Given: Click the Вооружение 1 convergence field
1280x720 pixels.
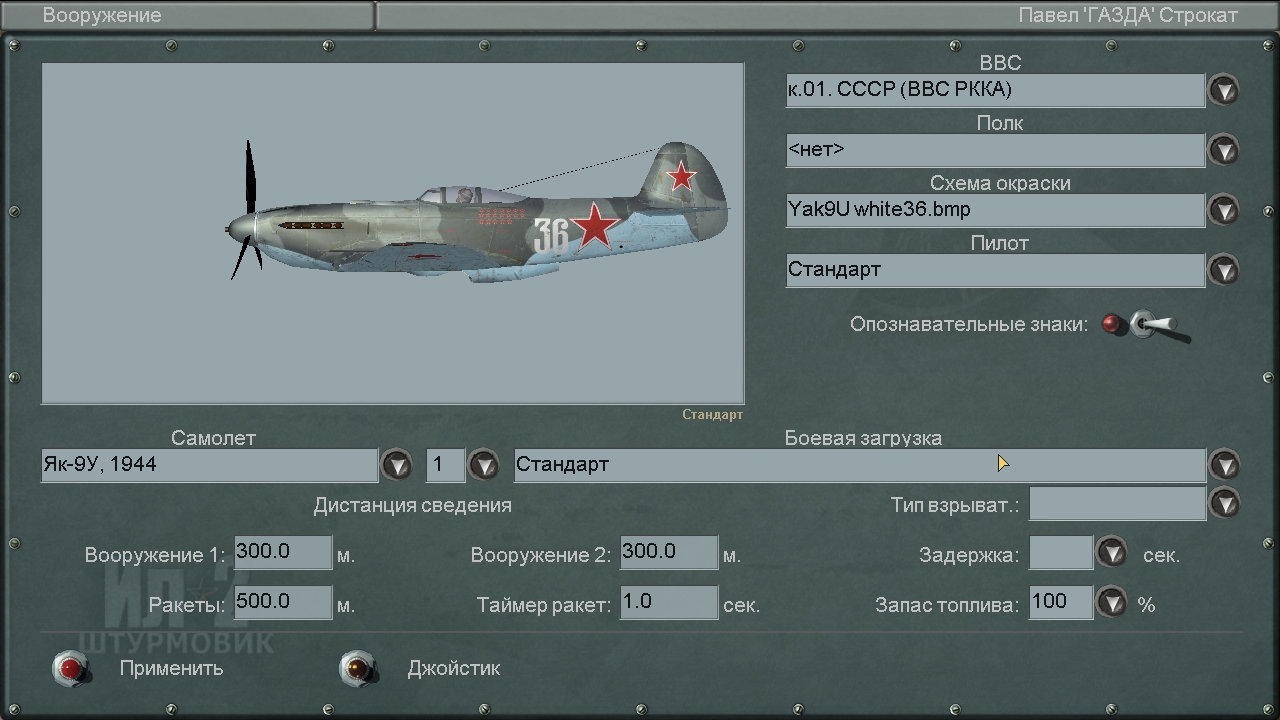Looking at the screenshot, I should [283, 552].
